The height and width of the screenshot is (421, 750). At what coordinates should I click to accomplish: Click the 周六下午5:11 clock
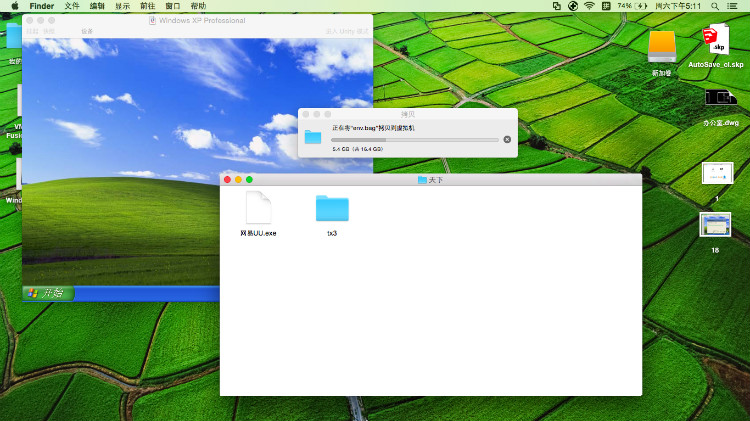(x=678, y=6)
